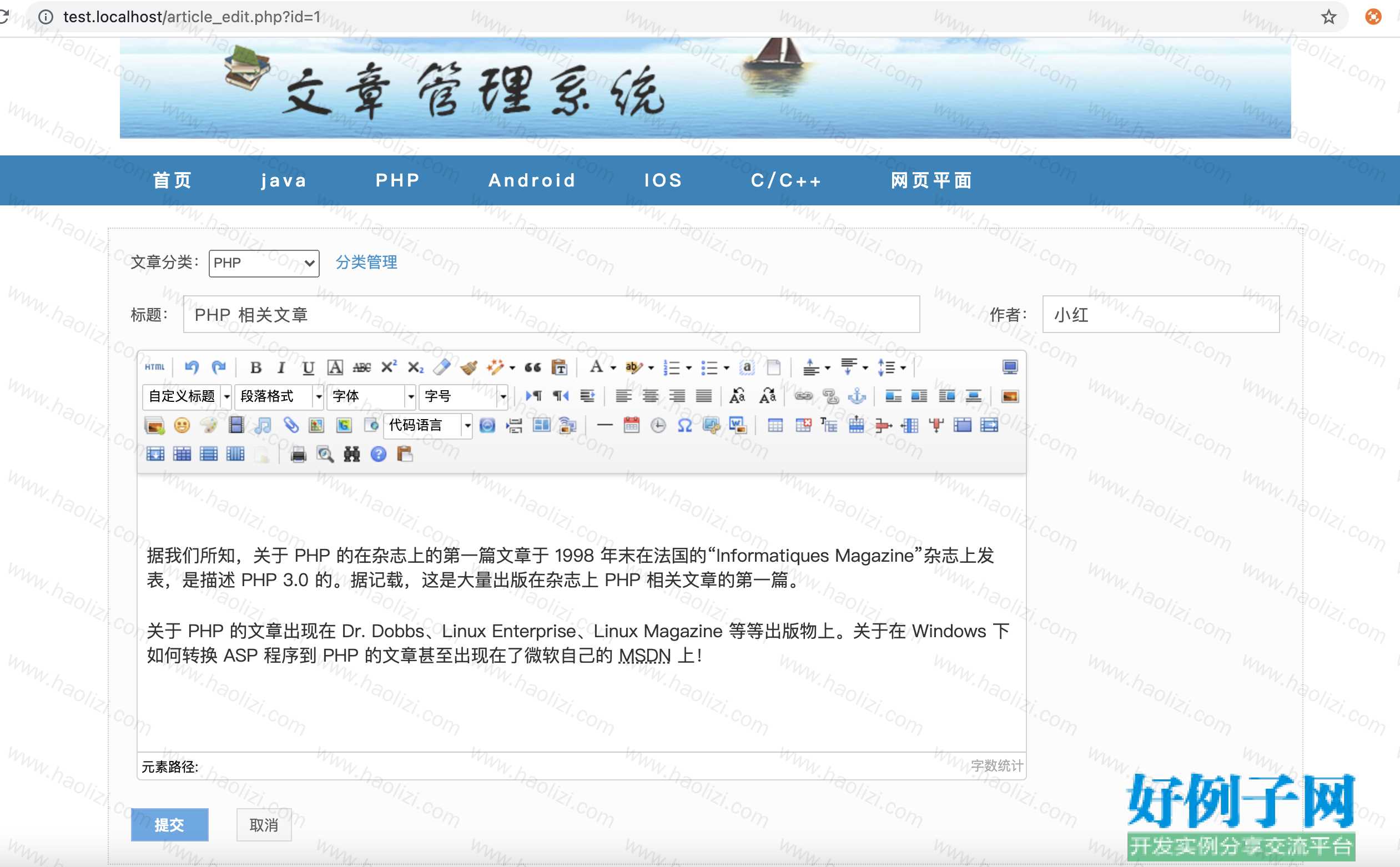Insert table icon
1400x867 pixels.
(775, 426)
